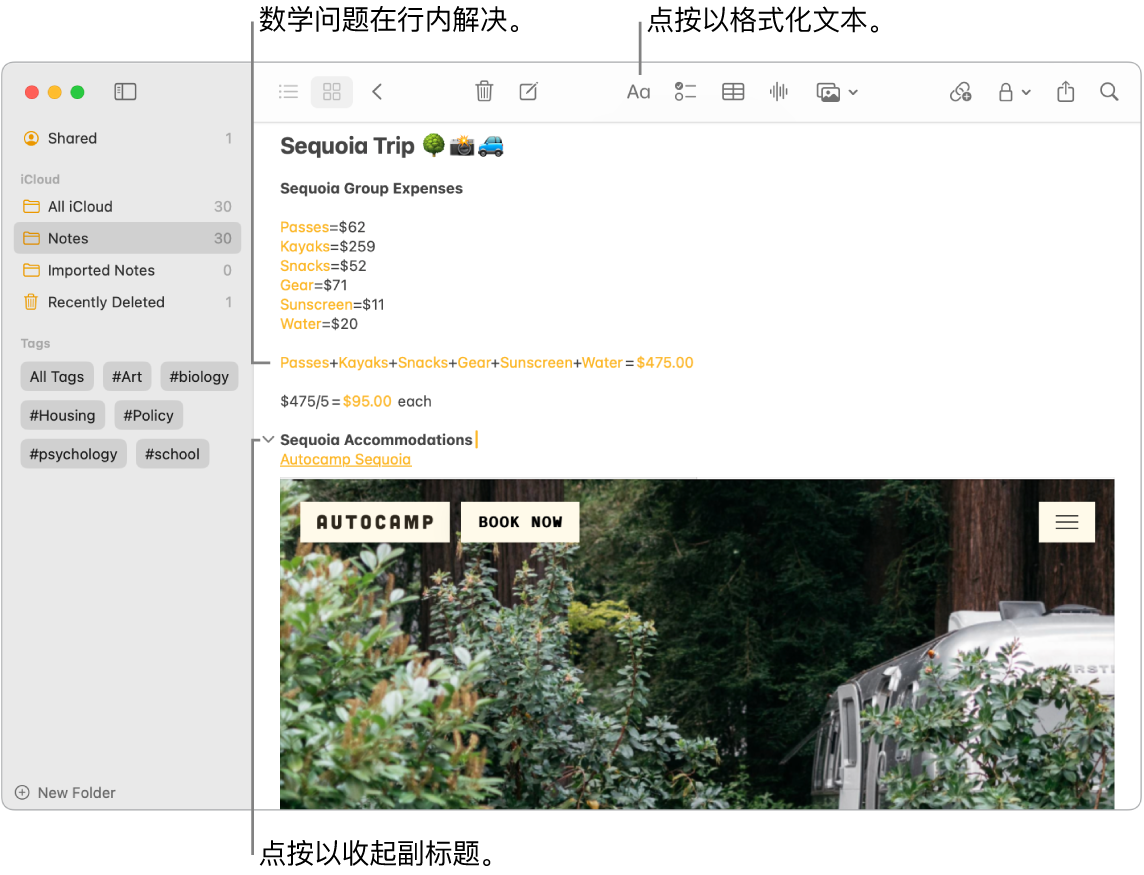
Task: Click the Water=$20 line
Action: coord(319,324)
